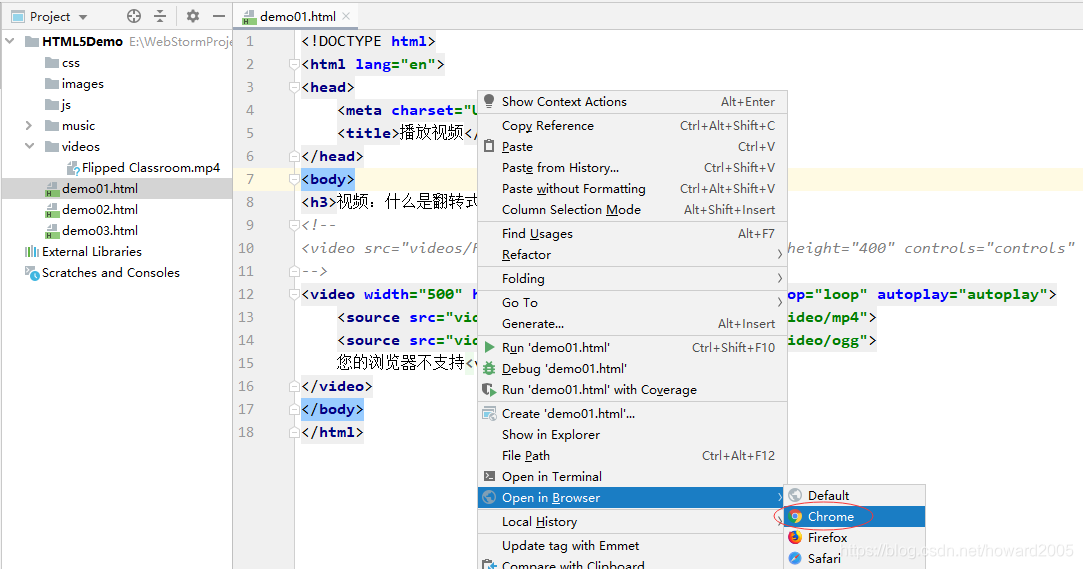The height and width of the screenshot is (569, 1083).
Task: Fold the html tag on line 2
Action: click(x=294, y=64)
